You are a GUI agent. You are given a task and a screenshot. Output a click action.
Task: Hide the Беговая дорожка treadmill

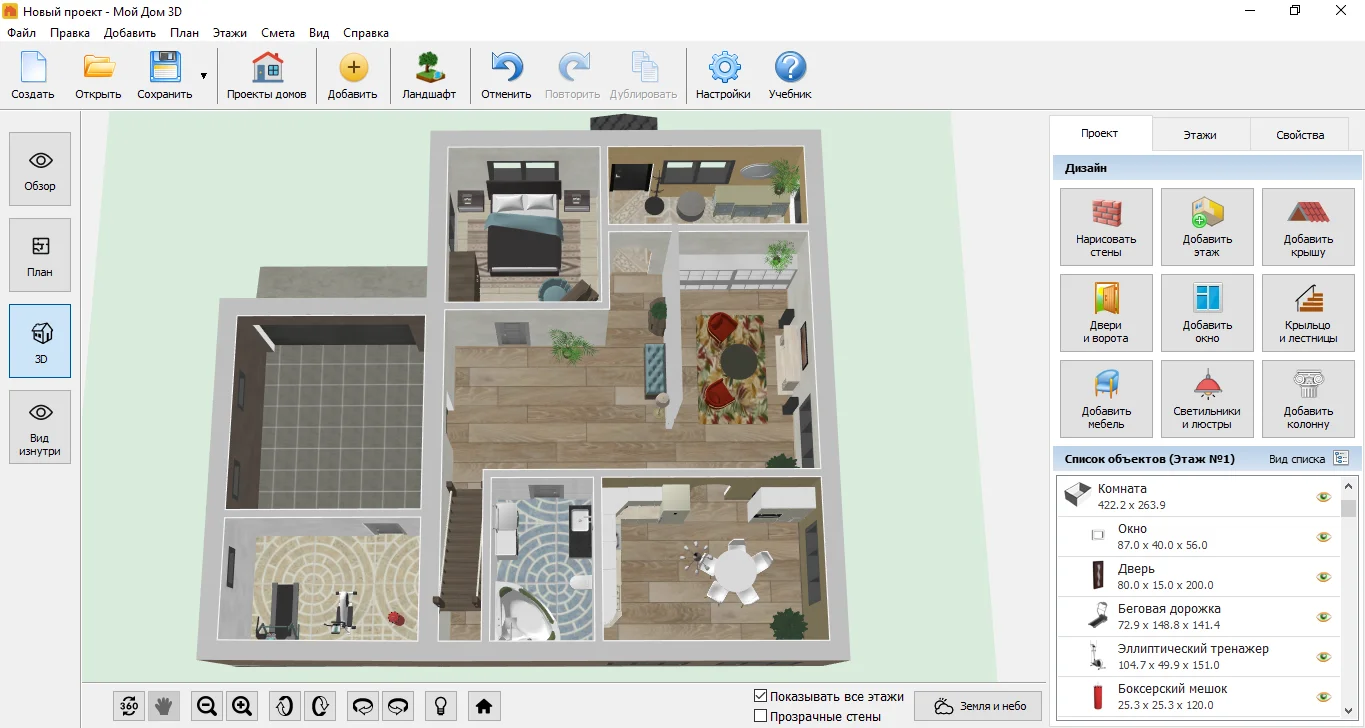point(1324,617)
